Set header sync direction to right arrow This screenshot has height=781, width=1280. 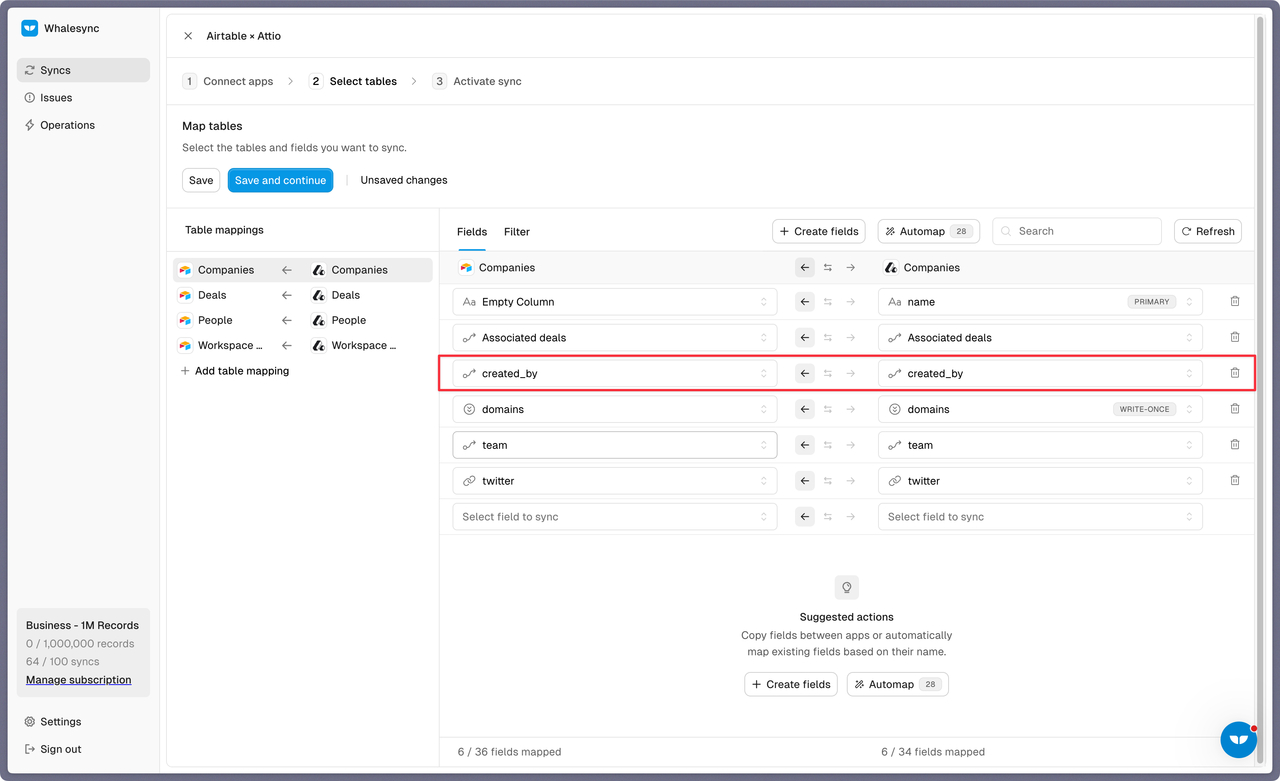point(851,267)
